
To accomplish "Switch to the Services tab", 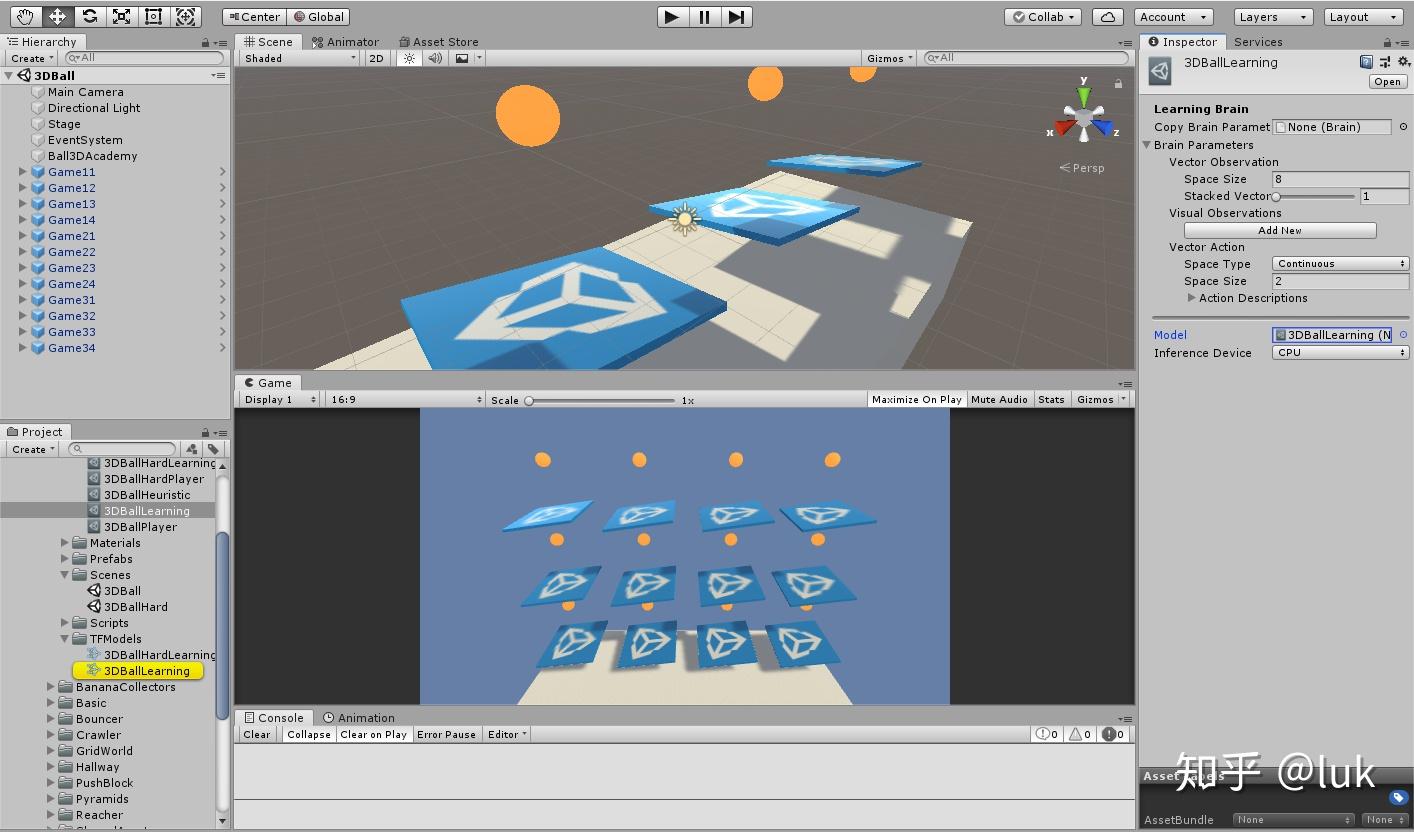I will 1258,41.
